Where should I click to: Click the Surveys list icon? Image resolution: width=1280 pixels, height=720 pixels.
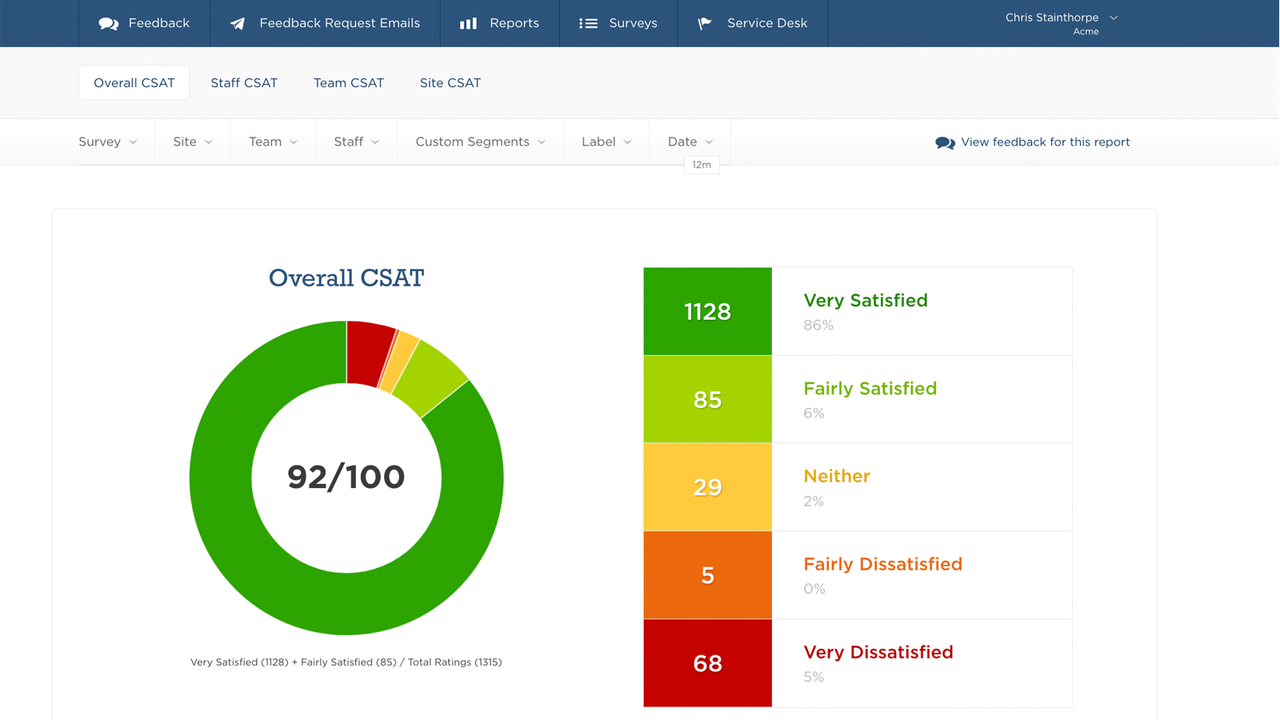(x=588, y=22)
